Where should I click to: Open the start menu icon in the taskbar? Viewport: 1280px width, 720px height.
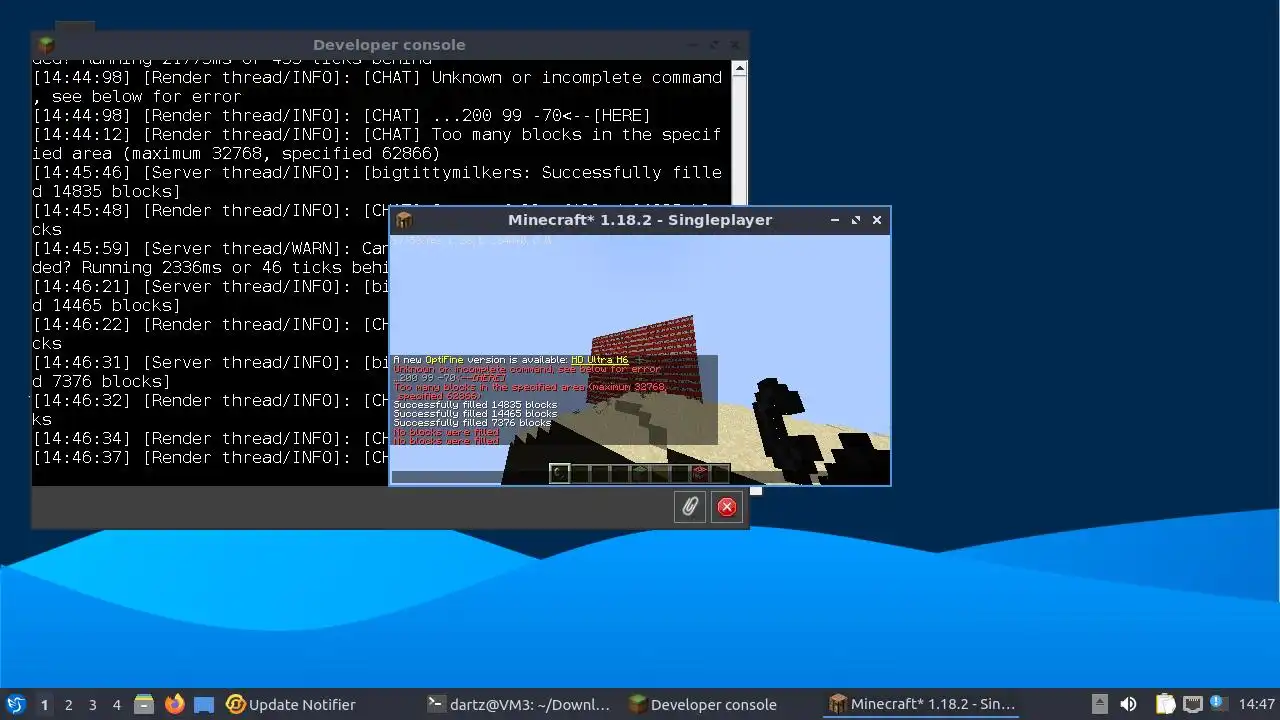[x=15, y=704]
